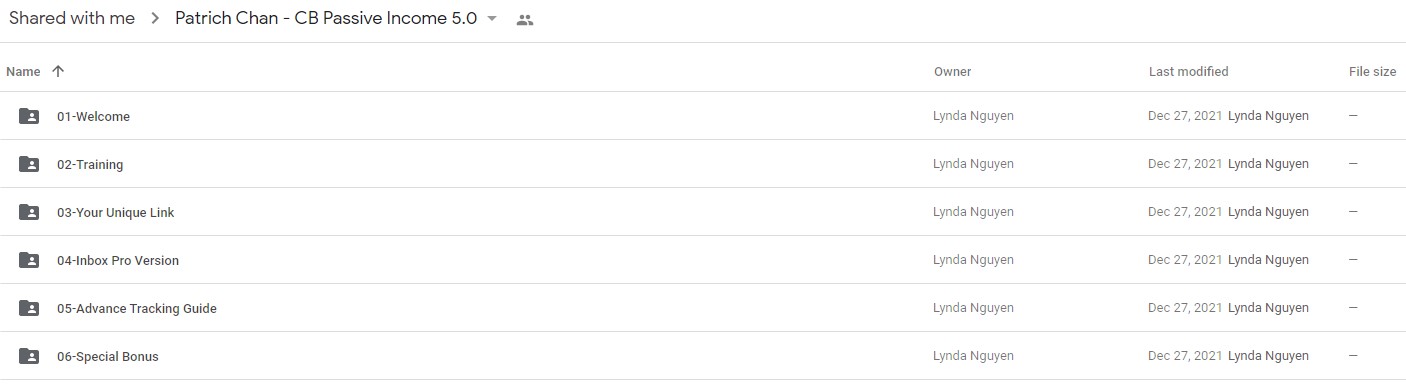Click the Dec 27, 2021 date on 04-Inbox Pro Version row

tap(1185, 260)
